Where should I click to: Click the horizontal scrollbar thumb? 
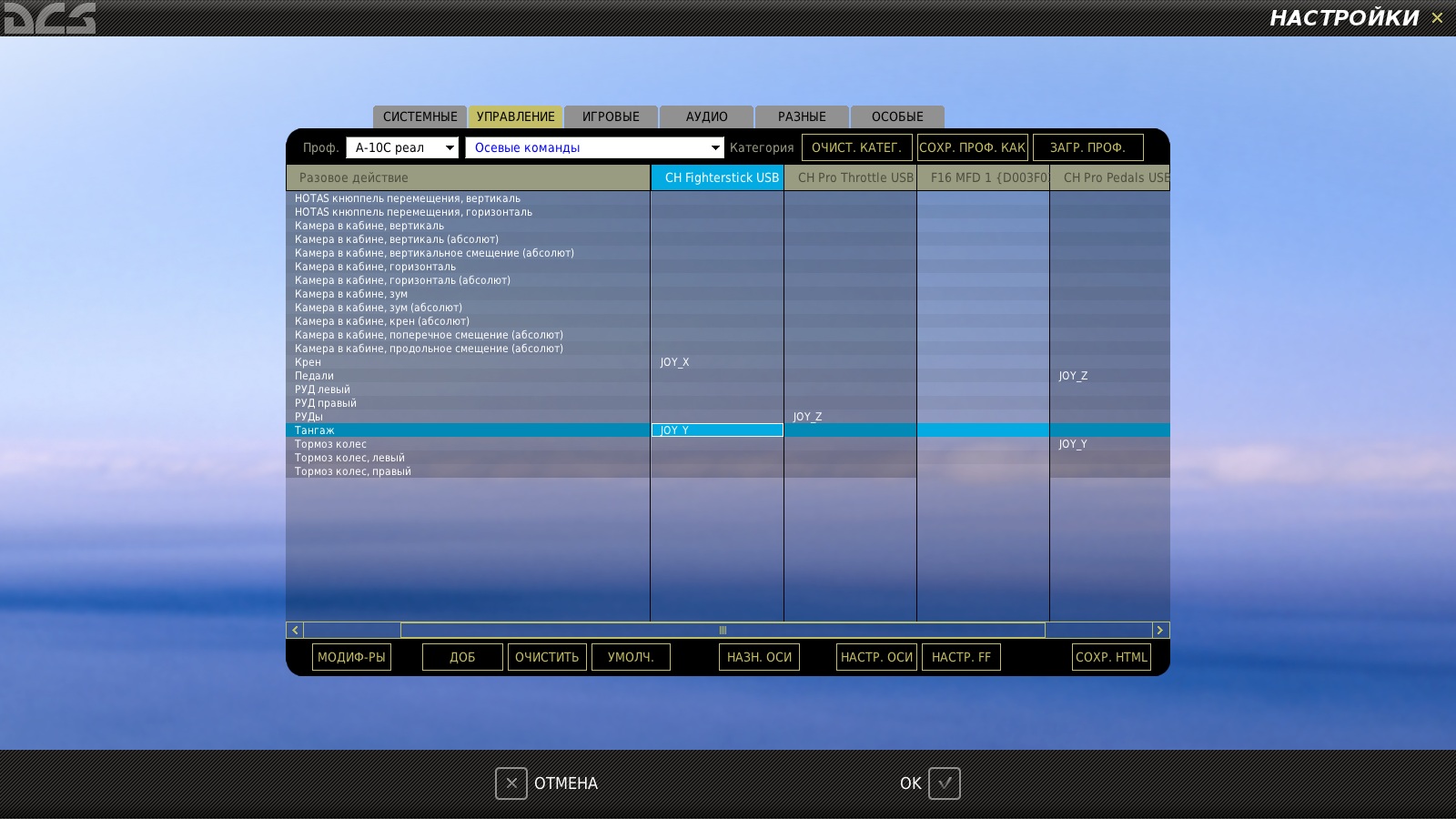723,630
